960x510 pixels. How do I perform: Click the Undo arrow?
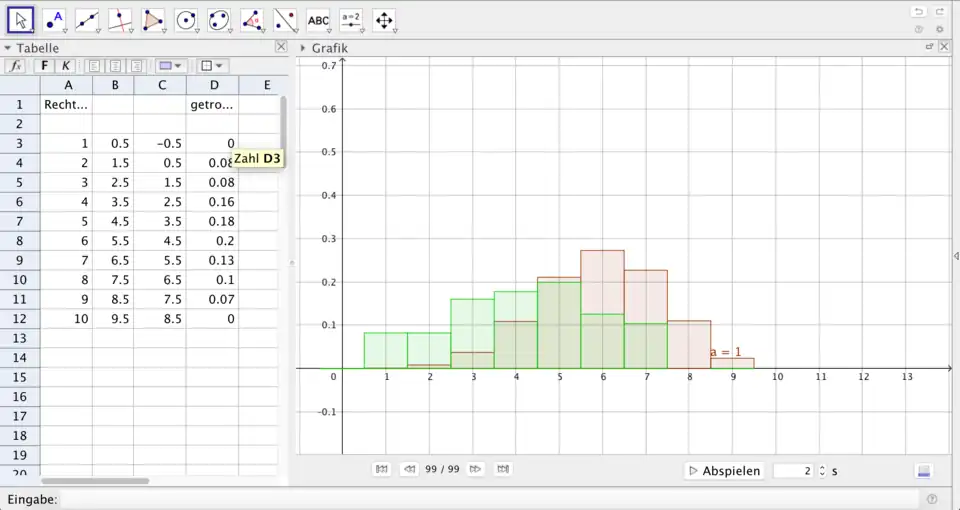919,11
